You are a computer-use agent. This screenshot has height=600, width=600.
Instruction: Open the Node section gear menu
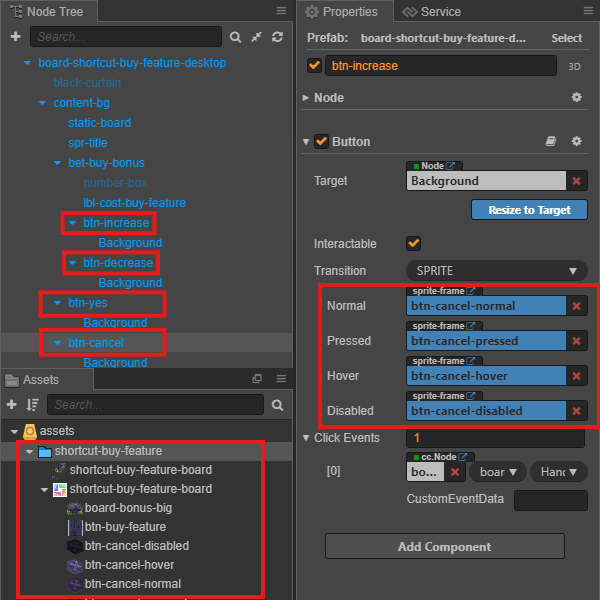click(x=576, y=97)
